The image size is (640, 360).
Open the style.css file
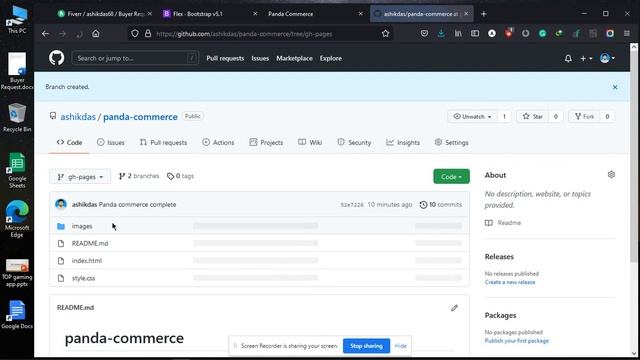pyautogui.click(x=84, y=278)
